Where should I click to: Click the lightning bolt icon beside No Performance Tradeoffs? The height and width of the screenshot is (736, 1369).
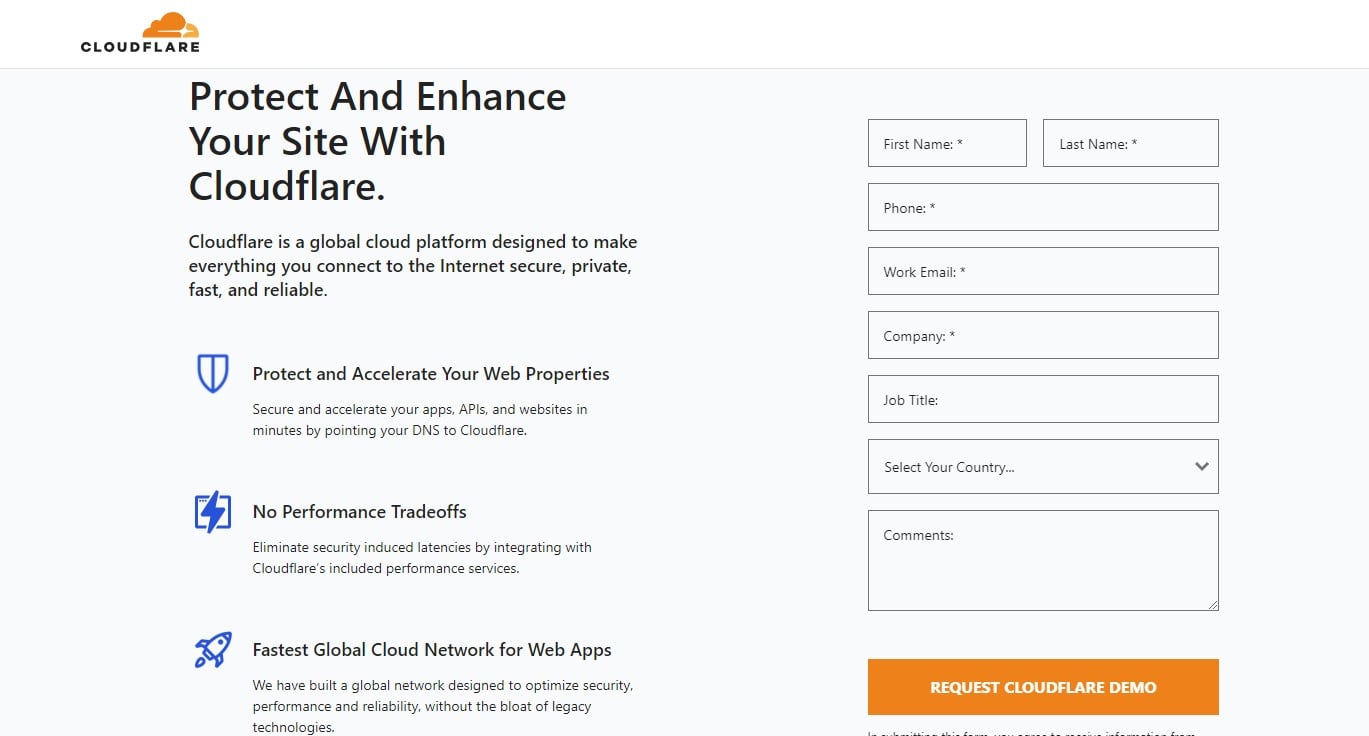pyautogui.click(x=212, y=512)
